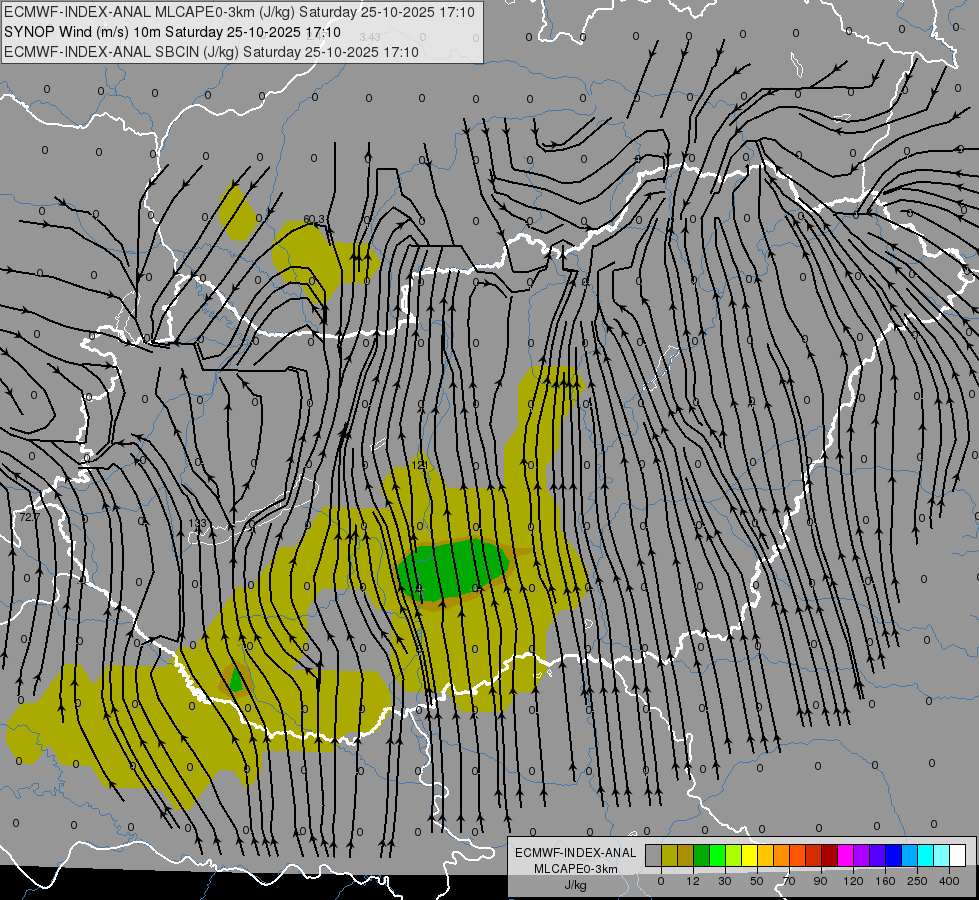Image resolution: width=979 pixels, height=900 pixels.
Task: Click the SYNOP Wind 10m header line
Action: pyautogui.click(x=172, y=32)
